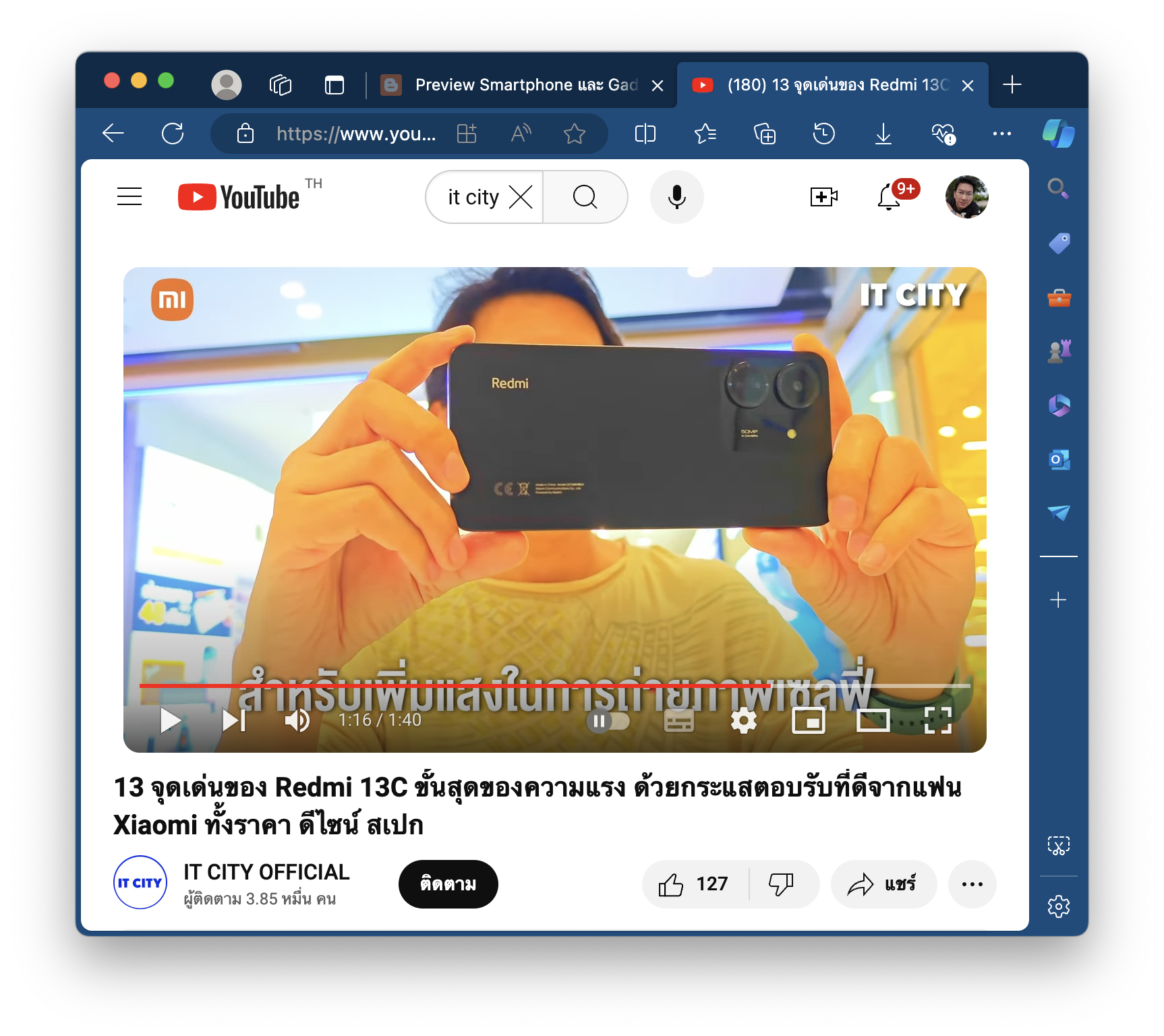Start voice search with microphone
The width and height of the screenshot is (1164, 1036).
(x=677, y=197)
